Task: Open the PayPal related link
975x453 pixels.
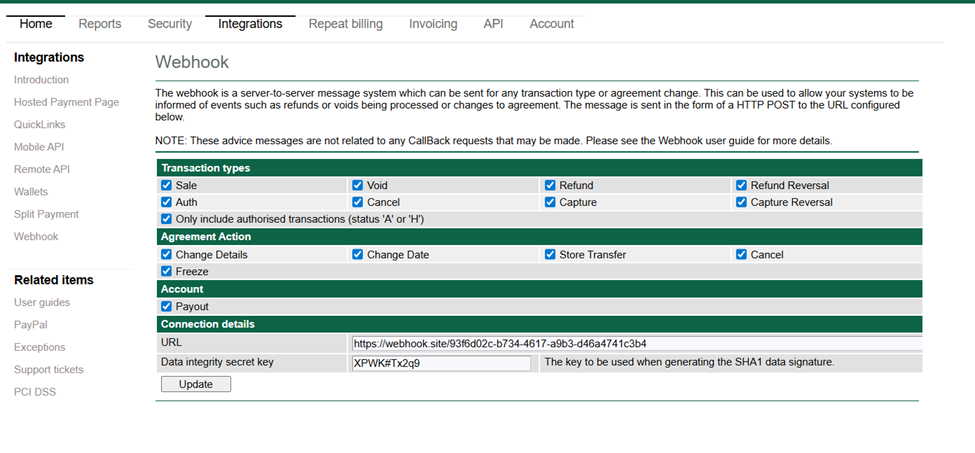Action: coord(31,324)
